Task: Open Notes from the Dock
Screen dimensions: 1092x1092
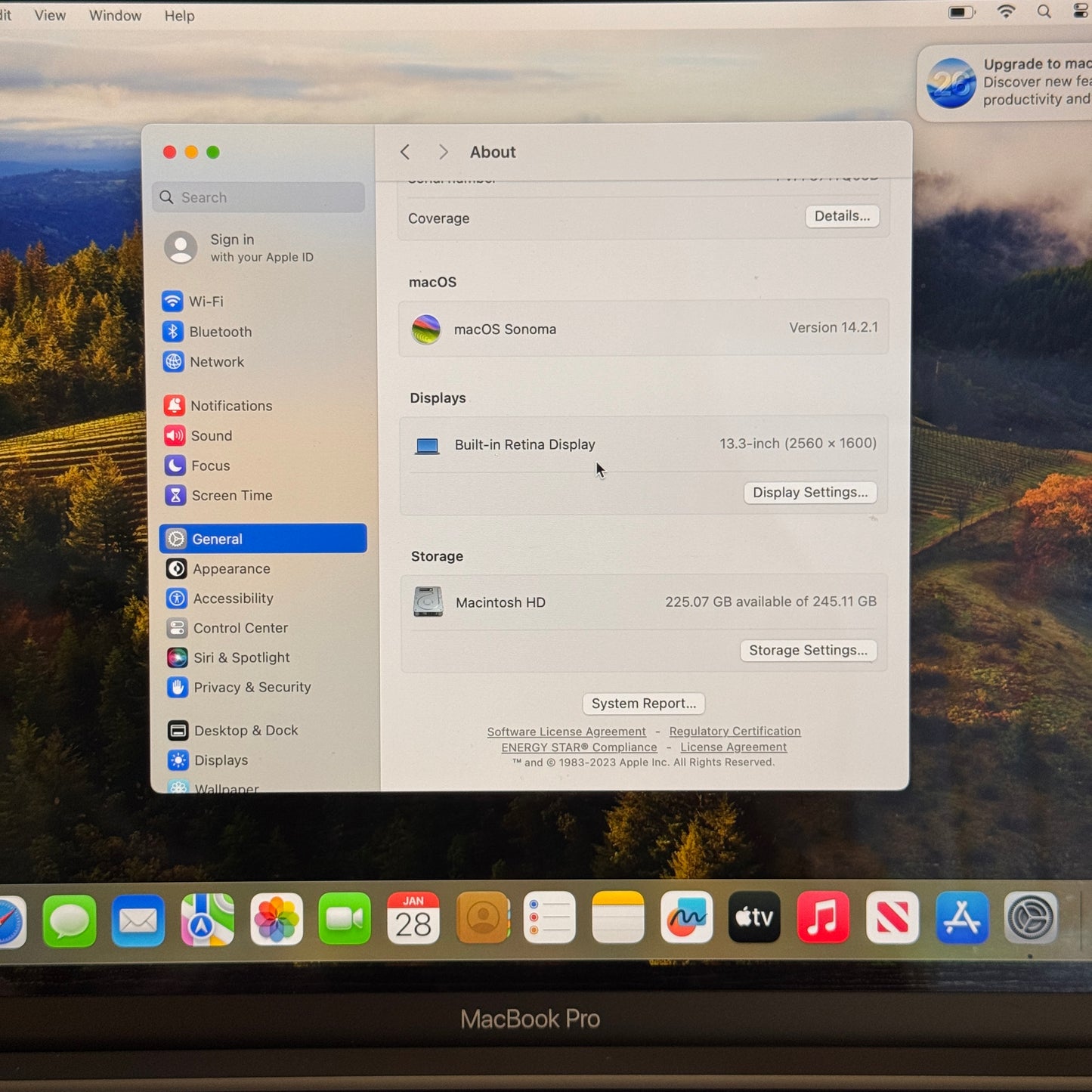Action: click(618, 917)
